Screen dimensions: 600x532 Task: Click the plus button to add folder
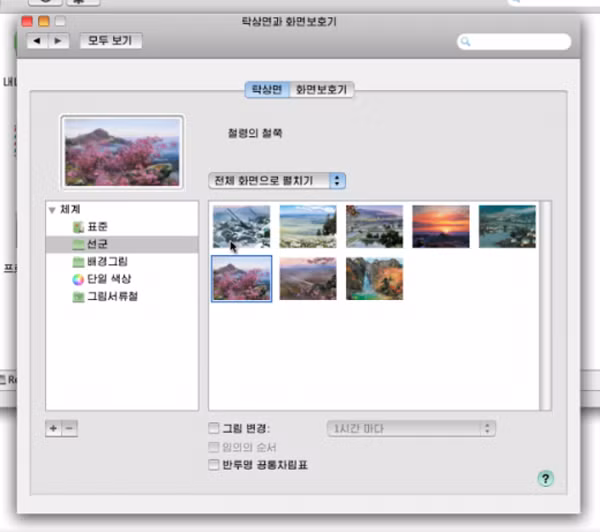coord(53,428)
